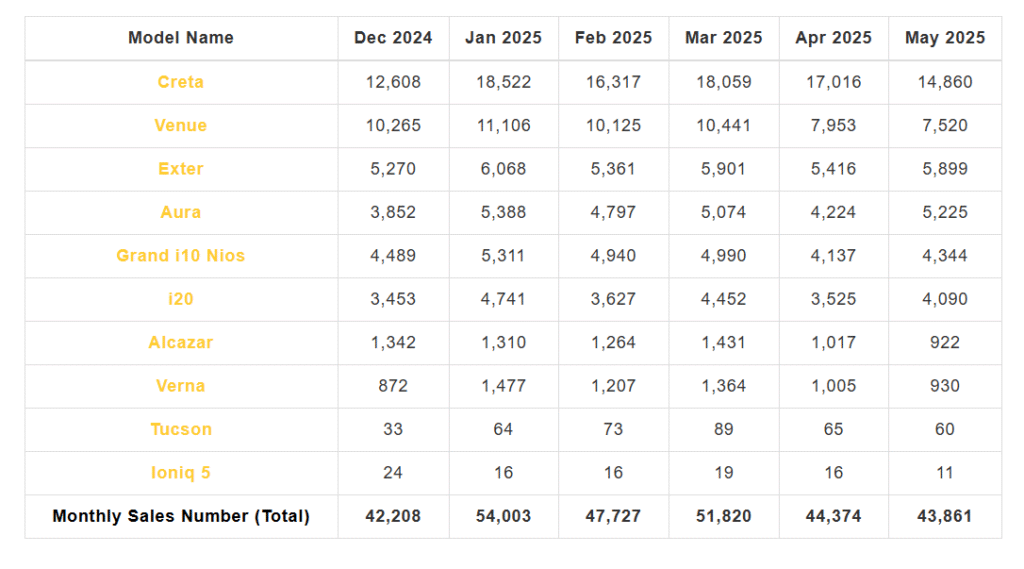This screenshot has width=1024, height=569.
Task: Follow the Verna model link
Action: pos(180,386)
